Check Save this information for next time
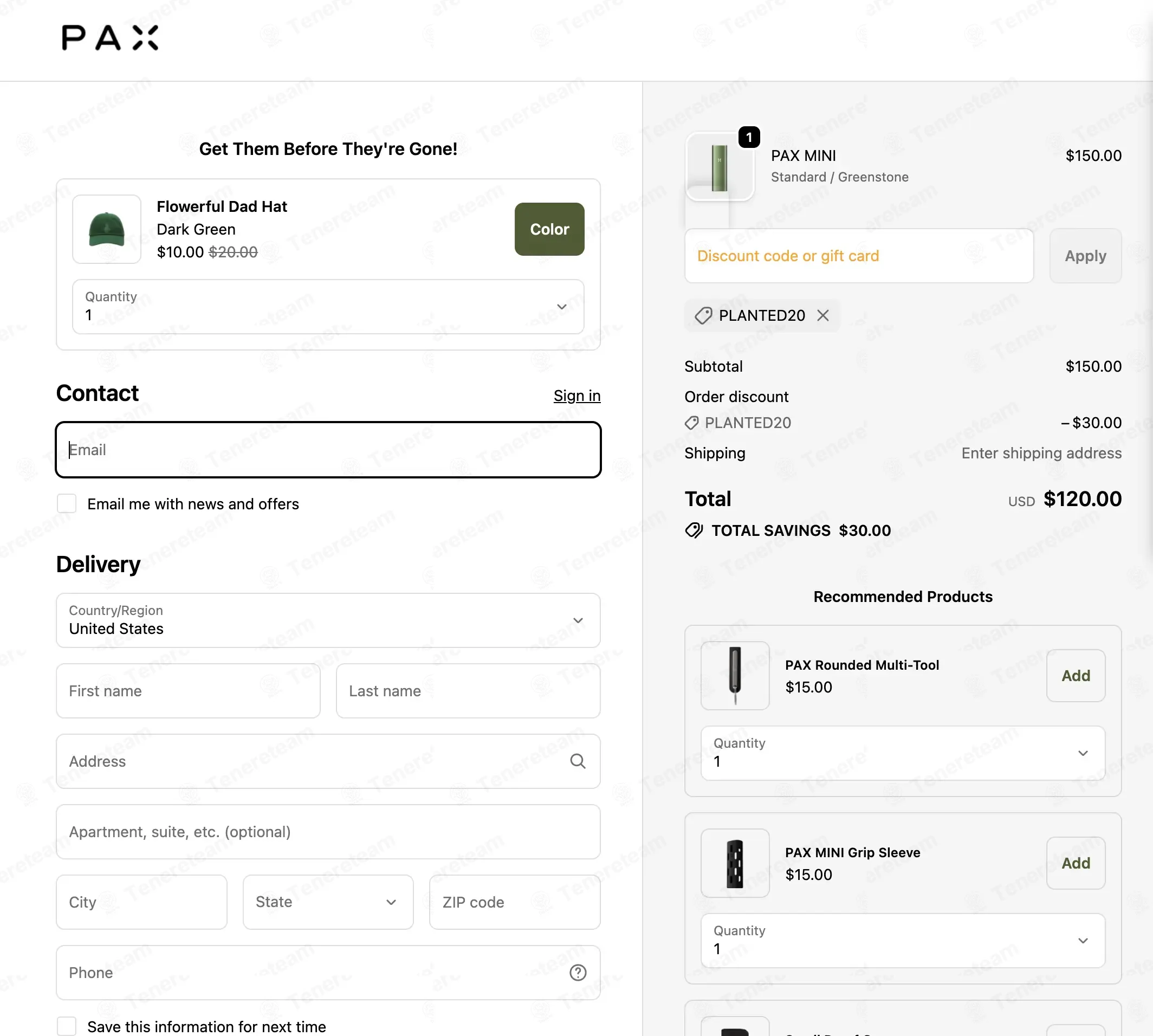The width and height of the screenshot is (1153, 1036). [x=67, y=1026]
